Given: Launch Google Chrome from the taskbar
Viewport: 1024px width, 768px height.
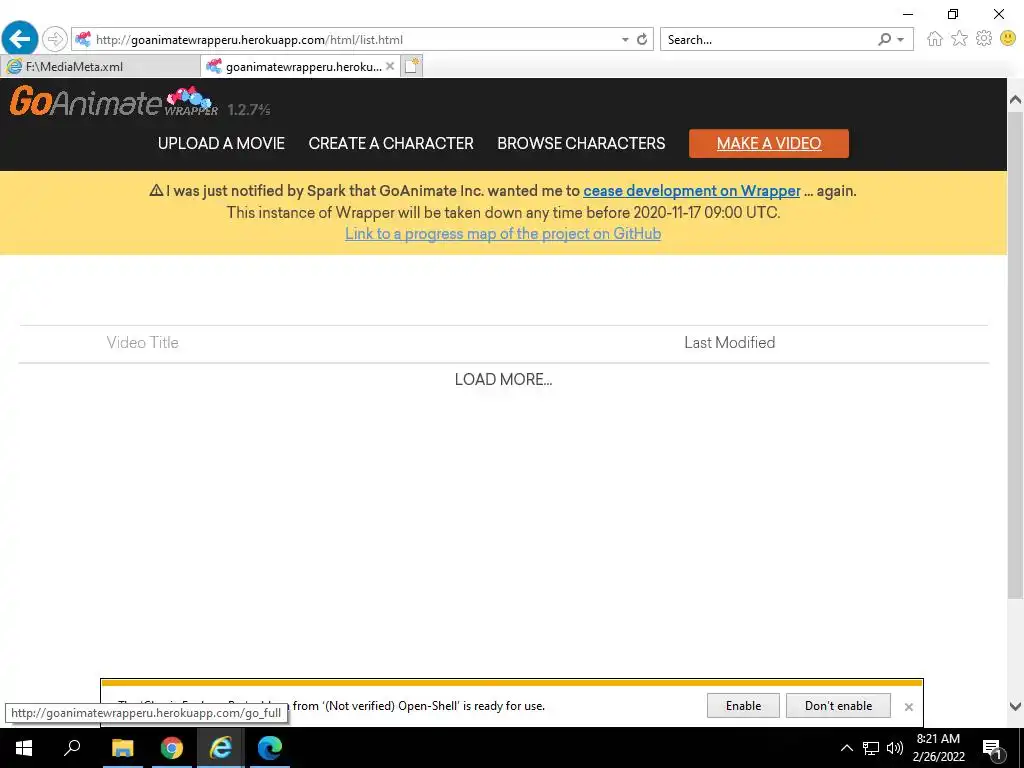Looking at the screenshot, I should (x=172, y=748).
